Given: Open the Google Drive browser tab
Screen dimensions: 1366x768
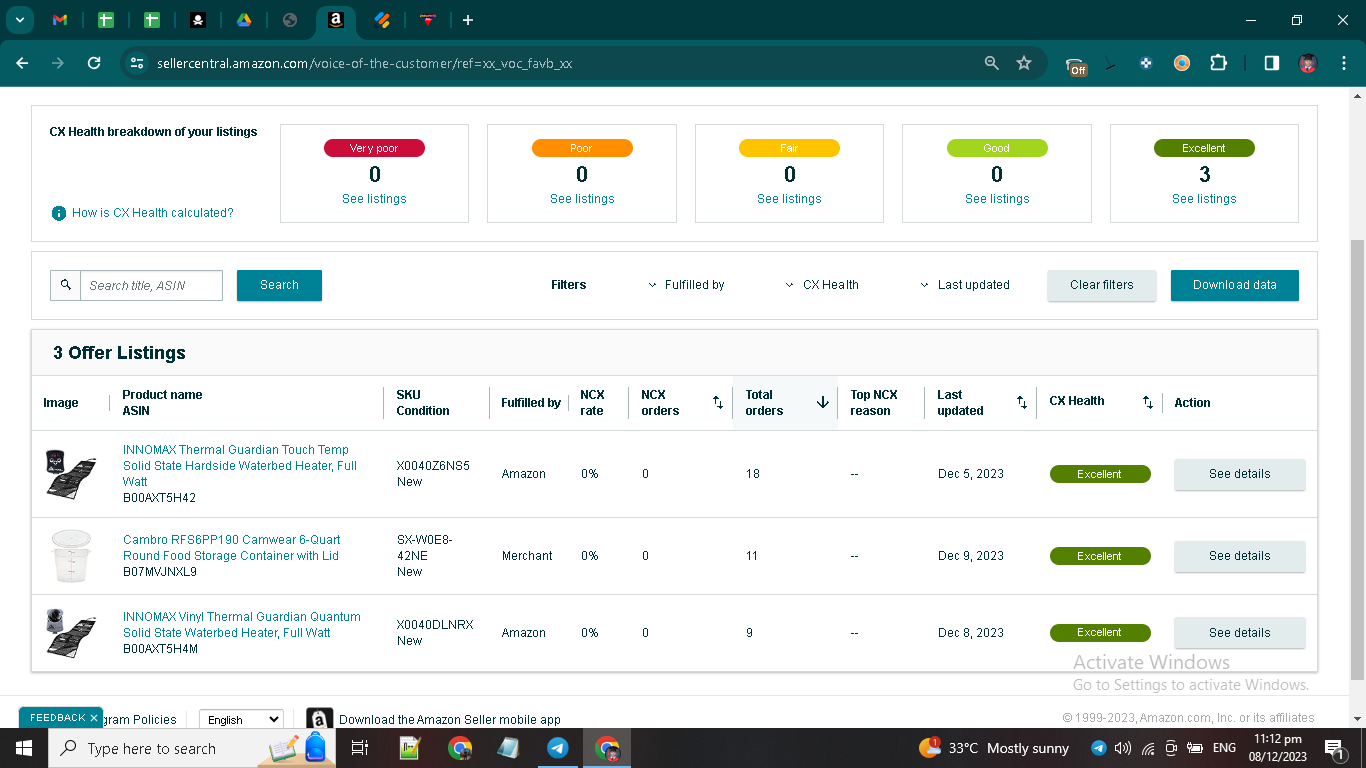Looking at the screenshot, I should tap(244, 20).
